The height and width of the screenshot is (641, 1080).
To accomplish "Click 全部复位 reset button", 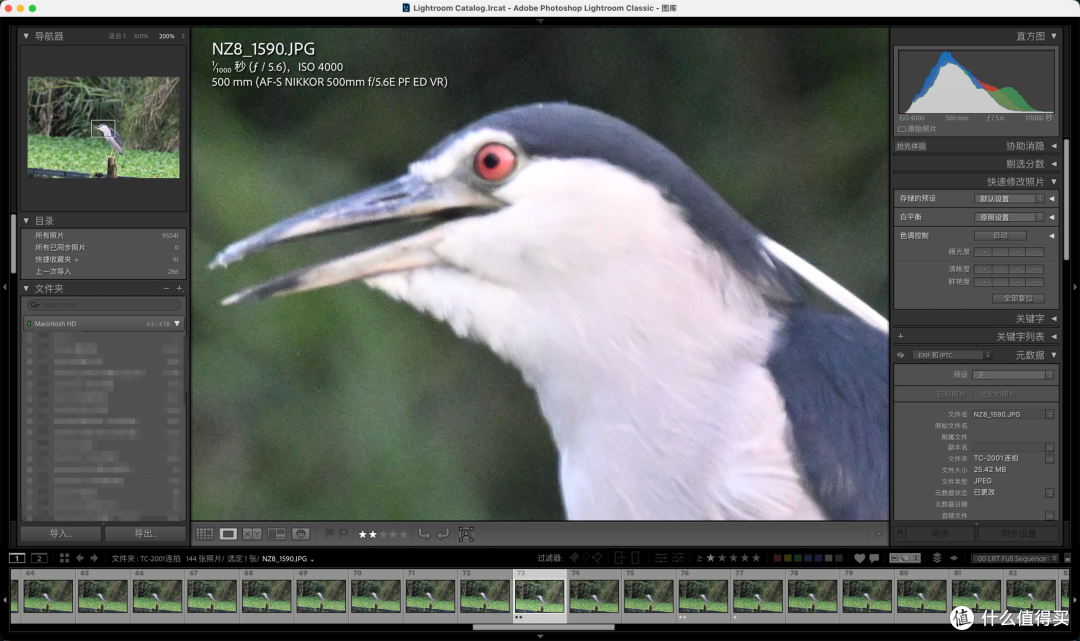I will 1018,298.
